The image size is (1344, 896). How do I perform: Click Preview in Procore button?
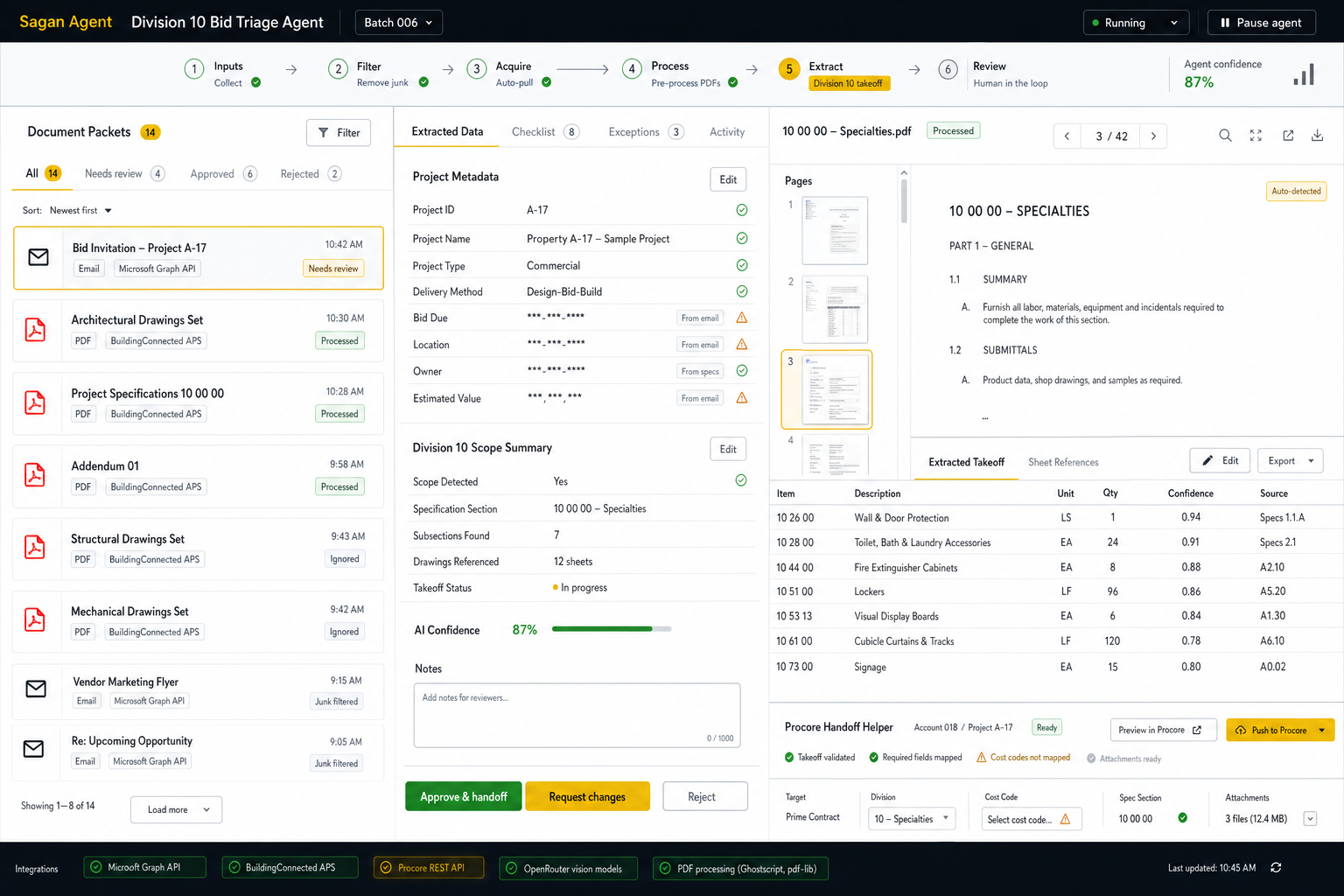click(x=1164, y=730)
